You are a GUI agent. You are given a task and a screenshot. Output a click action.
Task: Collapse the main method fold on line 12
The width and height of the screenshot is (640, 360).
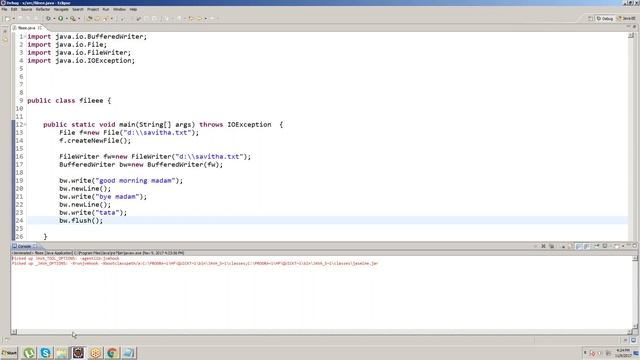click(25, 124)
